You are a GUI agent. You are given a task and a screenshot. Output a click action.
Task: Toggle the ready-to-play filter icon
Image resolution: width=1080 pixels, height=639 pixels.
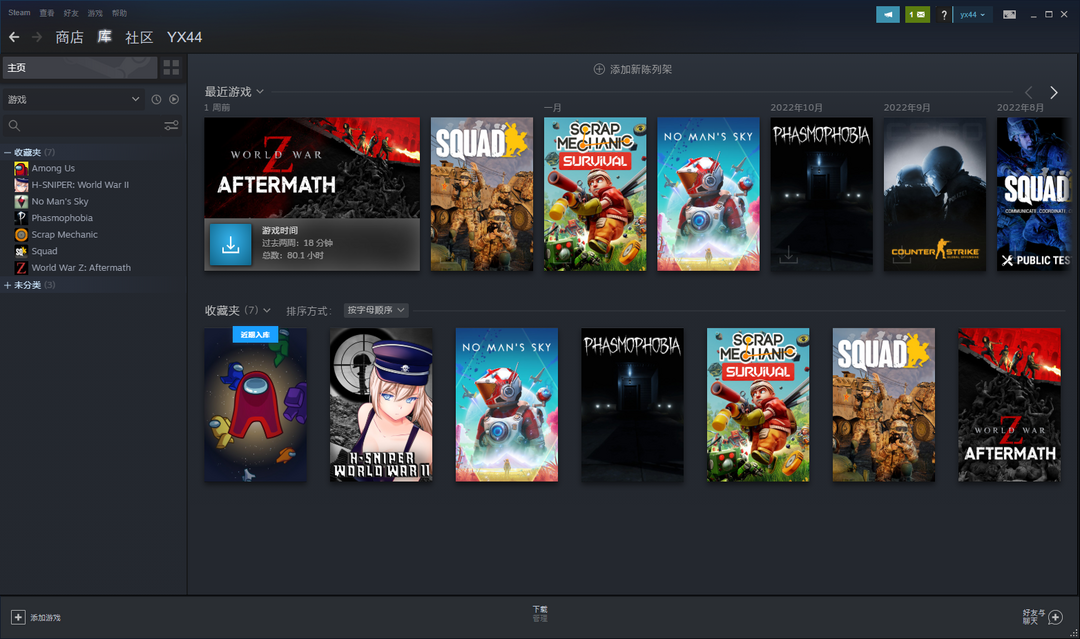pyautogui.click(x=174, y=100)
